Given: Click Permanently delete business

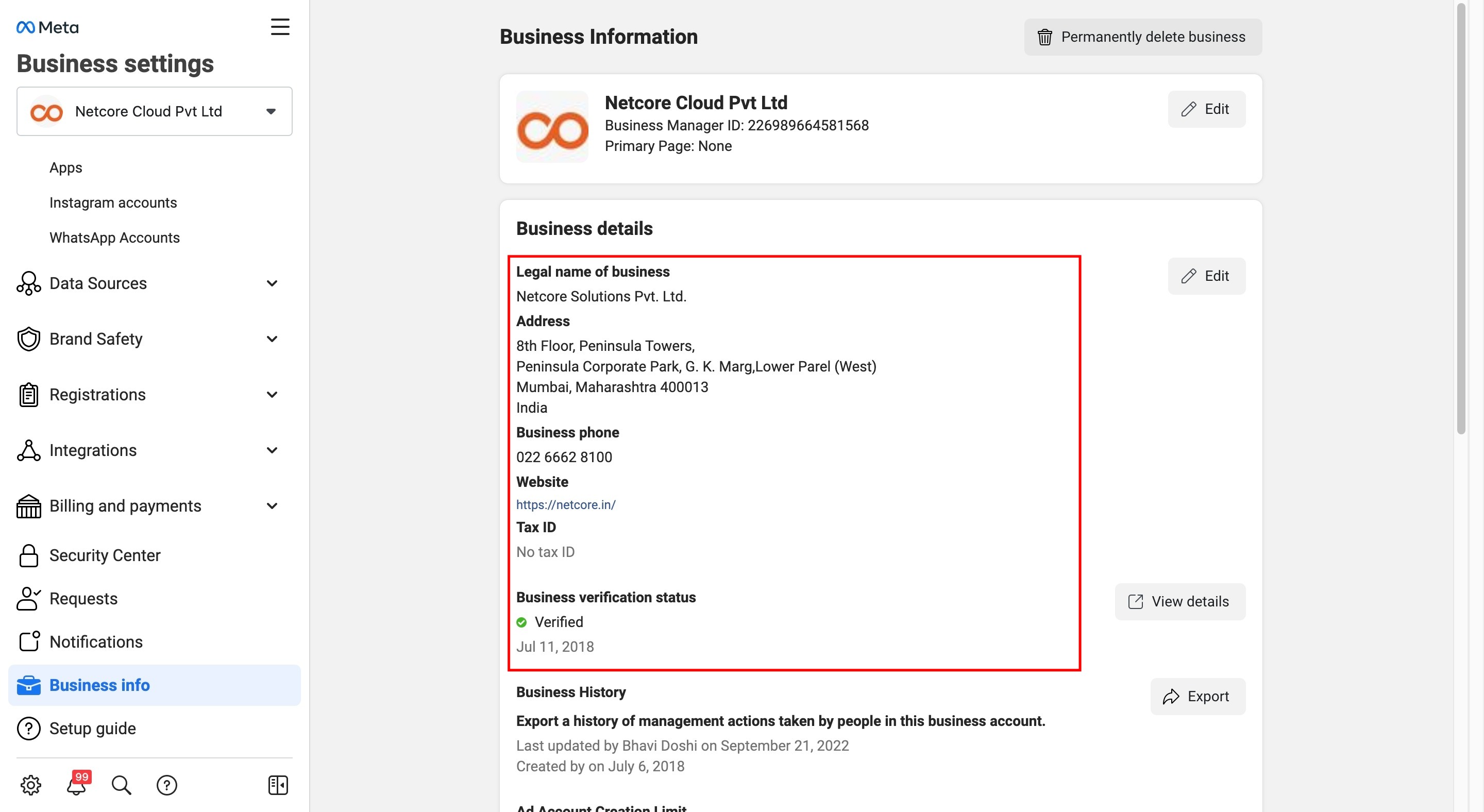Looking at the screenshot, I should (1142, 37).
